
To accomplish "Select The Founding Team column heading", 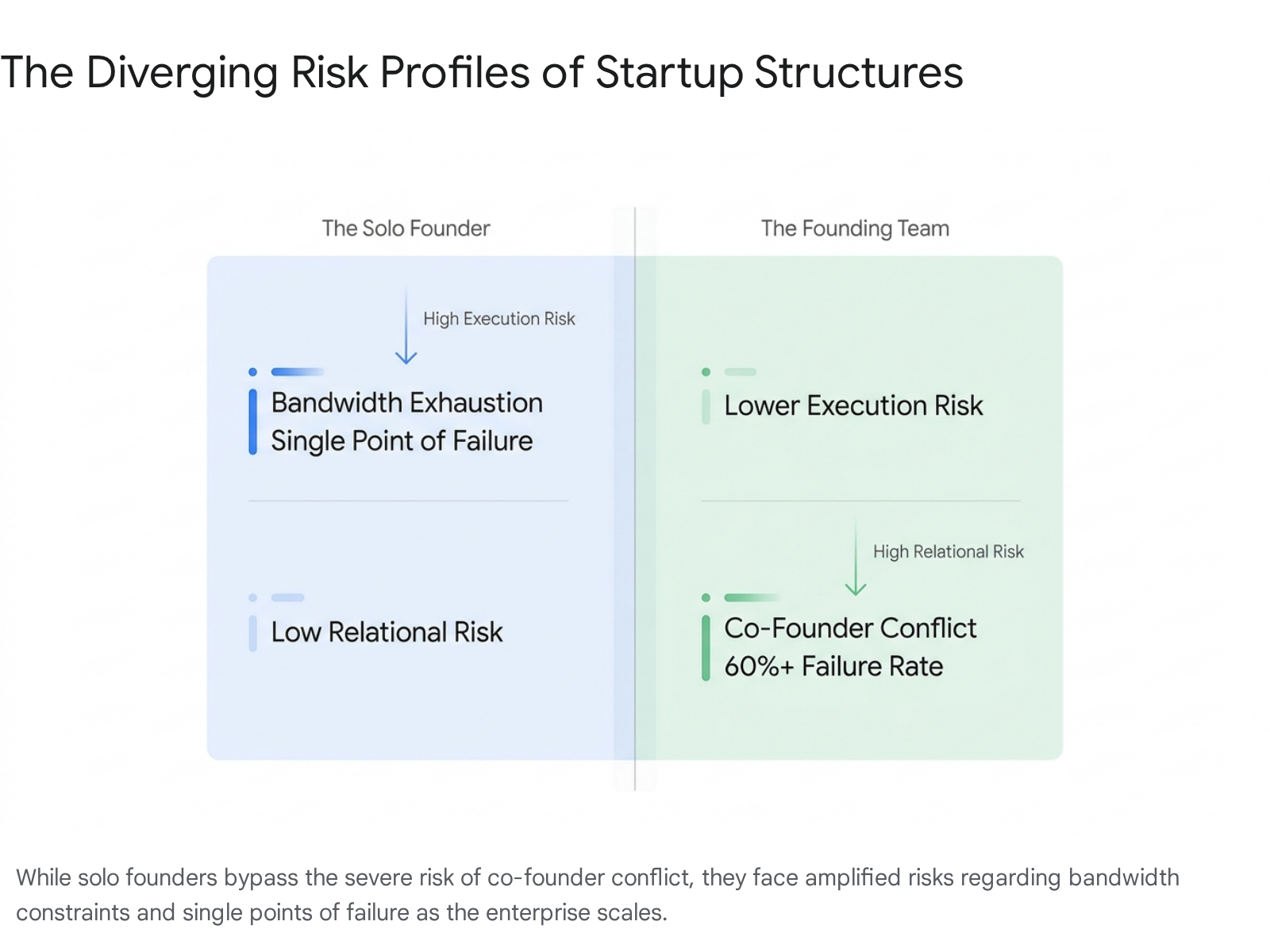I will tap(855, 228).
